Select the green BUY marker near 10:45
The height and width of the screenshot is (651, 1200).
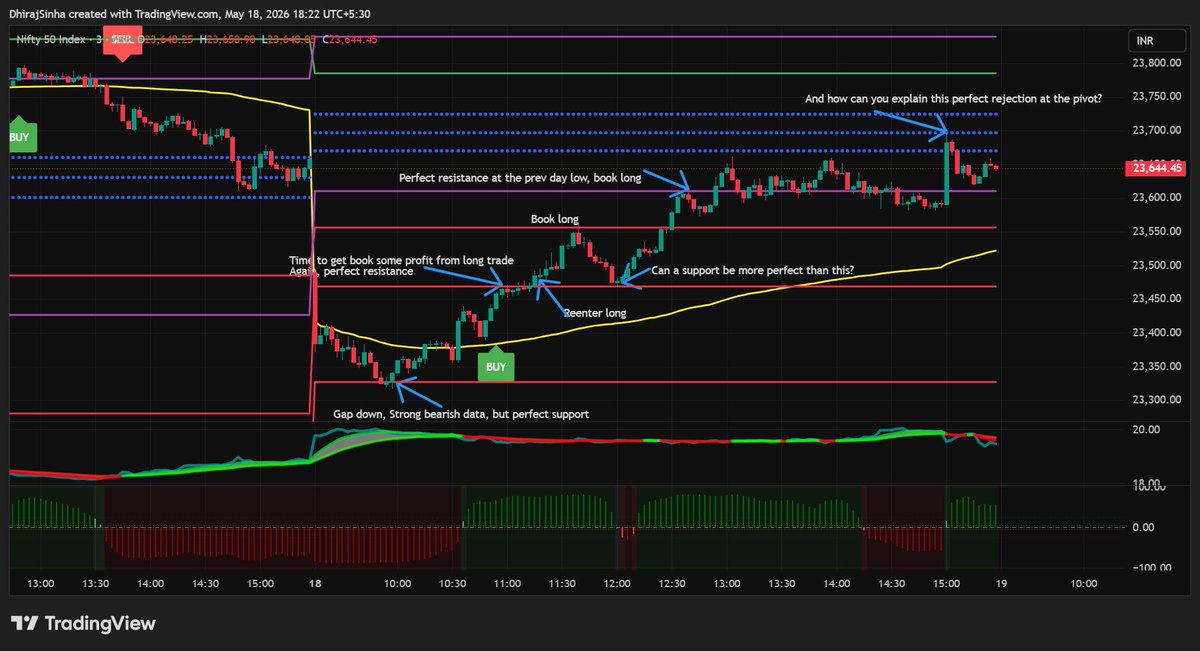click(x=496, y=366)
